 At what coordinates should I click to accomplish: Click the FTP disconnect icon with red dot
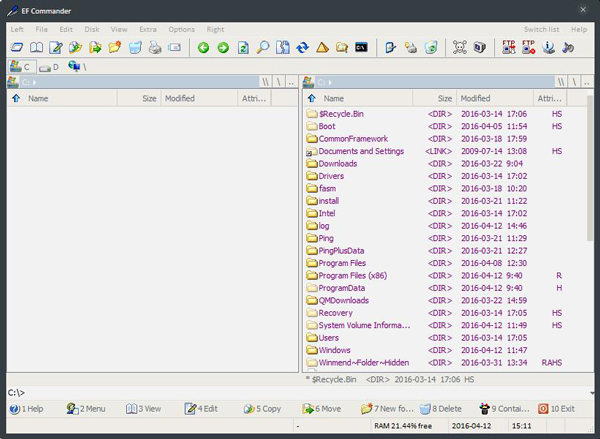click(x=528, y=47)
